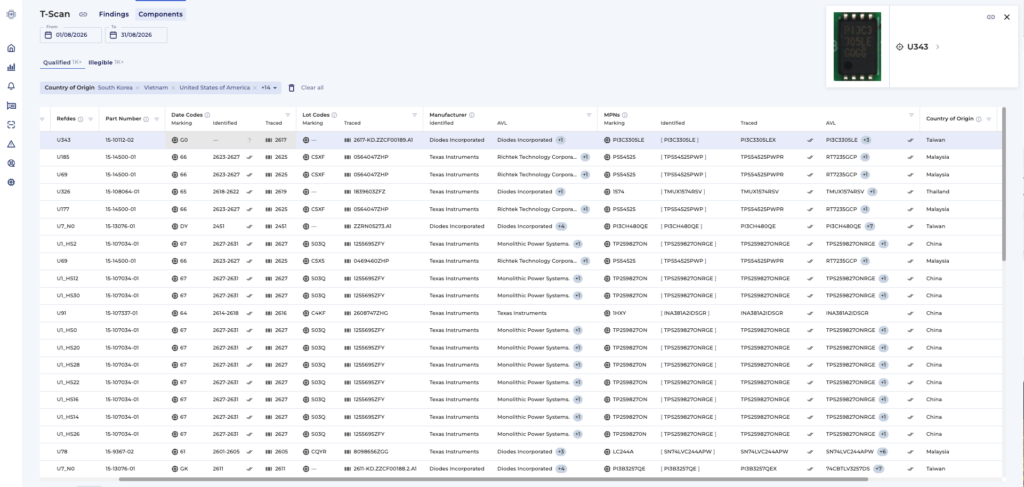Select the U326 row refdes cell

(x=63, y=192)
